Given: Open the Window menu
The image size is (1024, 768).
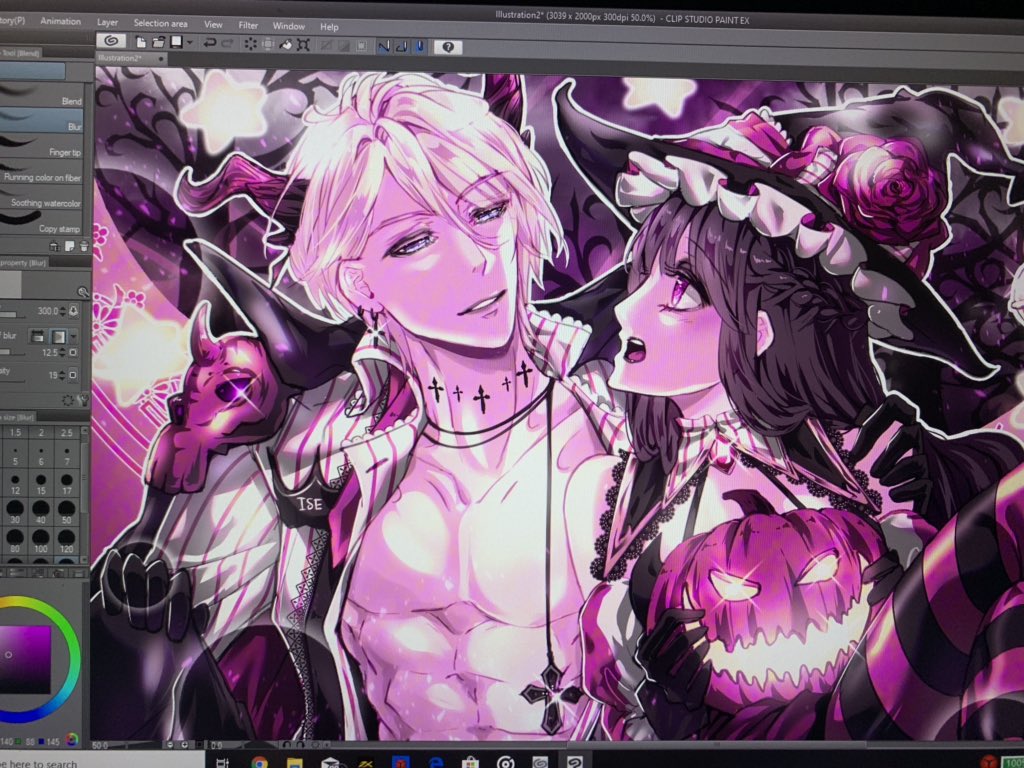Looking at the screenshot, I should (288, 26).
